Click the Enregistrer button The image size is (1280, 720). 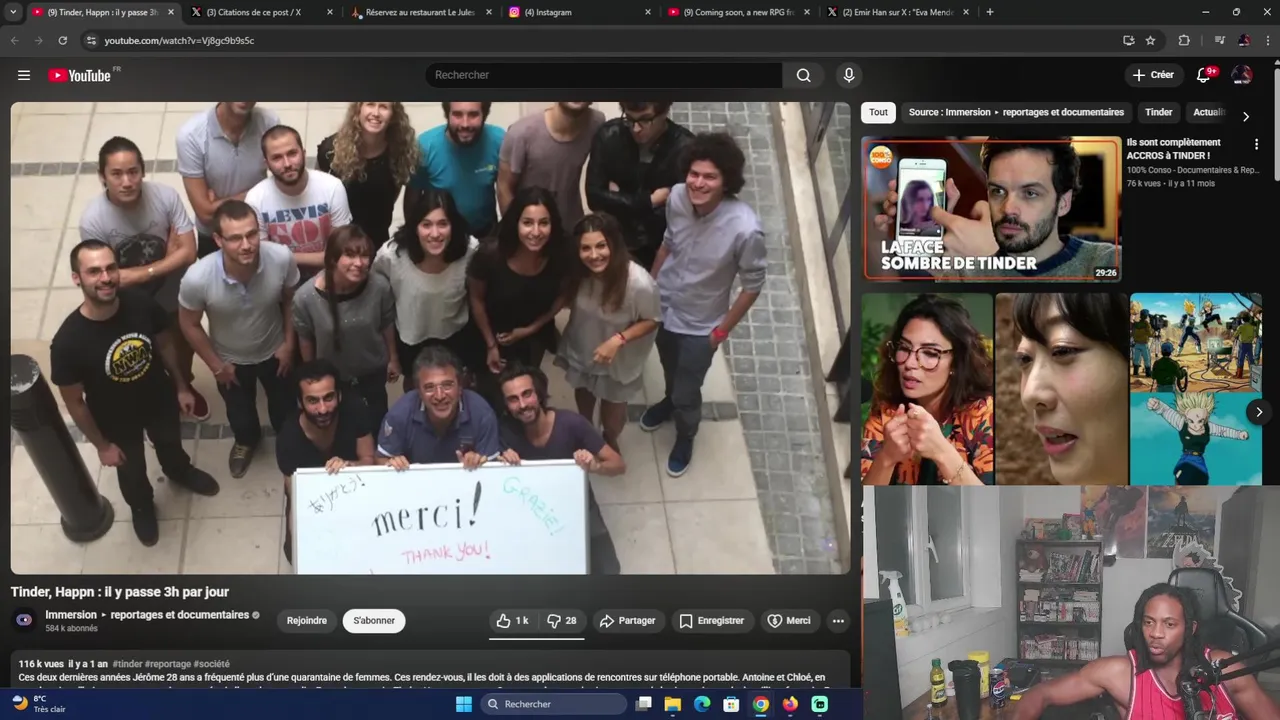point(711,621)
